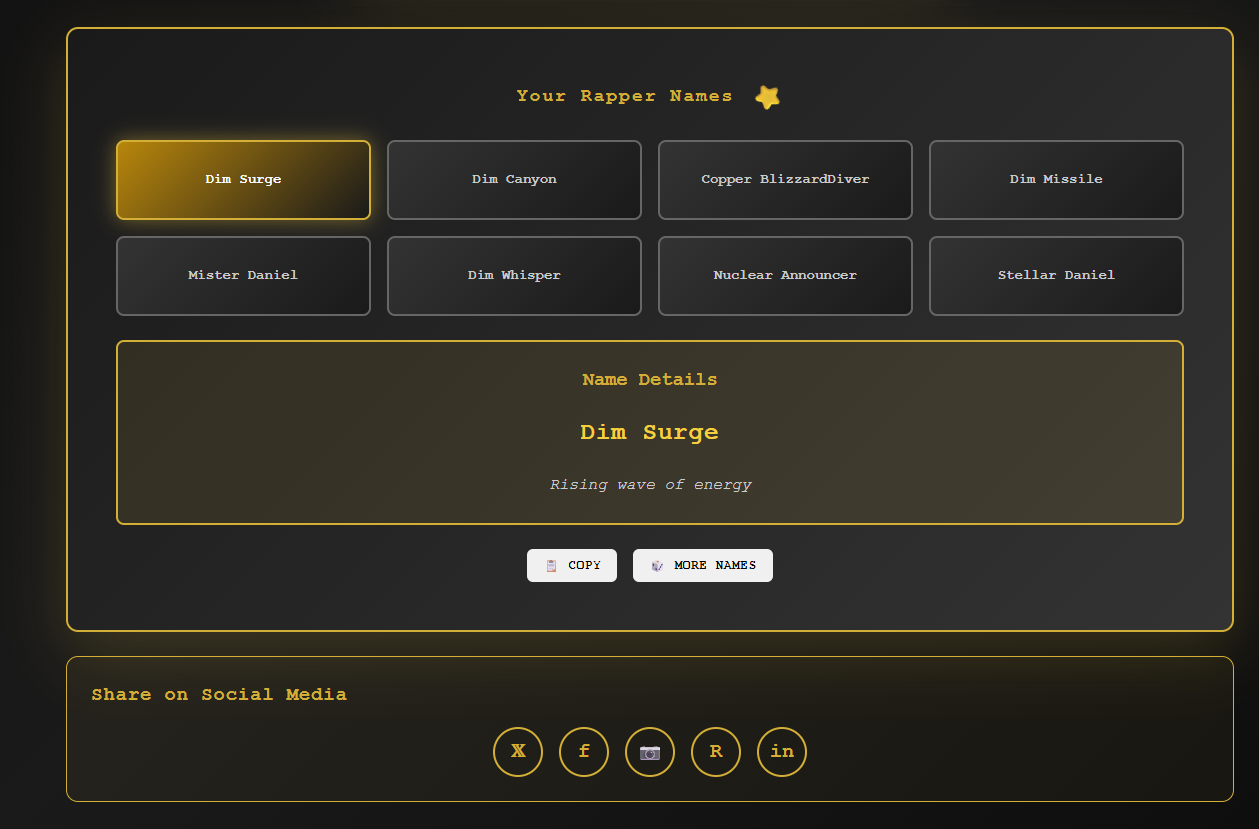Click the Dim Surge meaning text

coord(650,484)
